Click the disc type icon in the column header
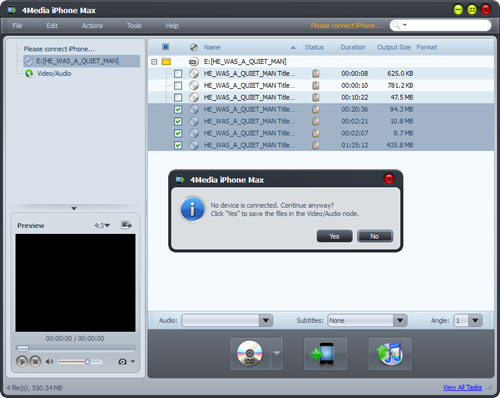Viewport: 500px width, 398px height. (x=194, y=47)
